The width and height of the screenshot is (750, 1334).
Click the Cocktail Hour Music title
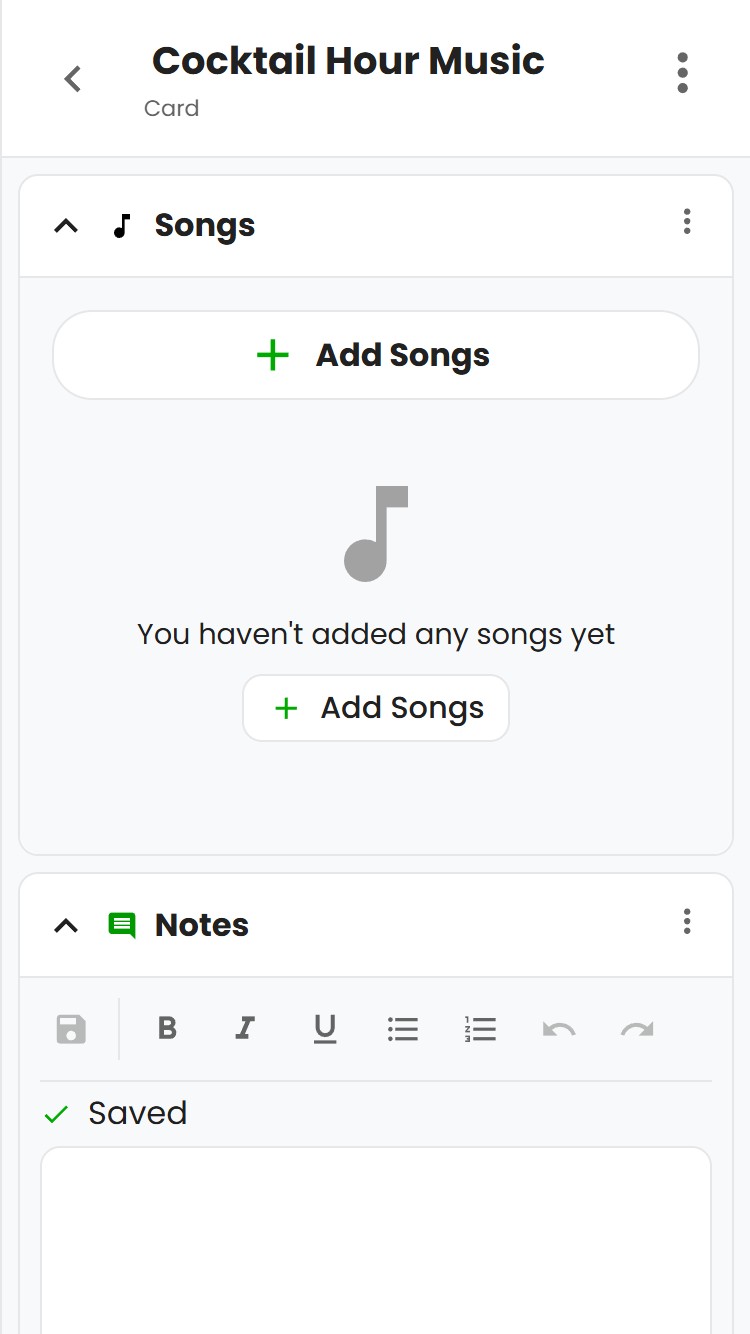348,61
